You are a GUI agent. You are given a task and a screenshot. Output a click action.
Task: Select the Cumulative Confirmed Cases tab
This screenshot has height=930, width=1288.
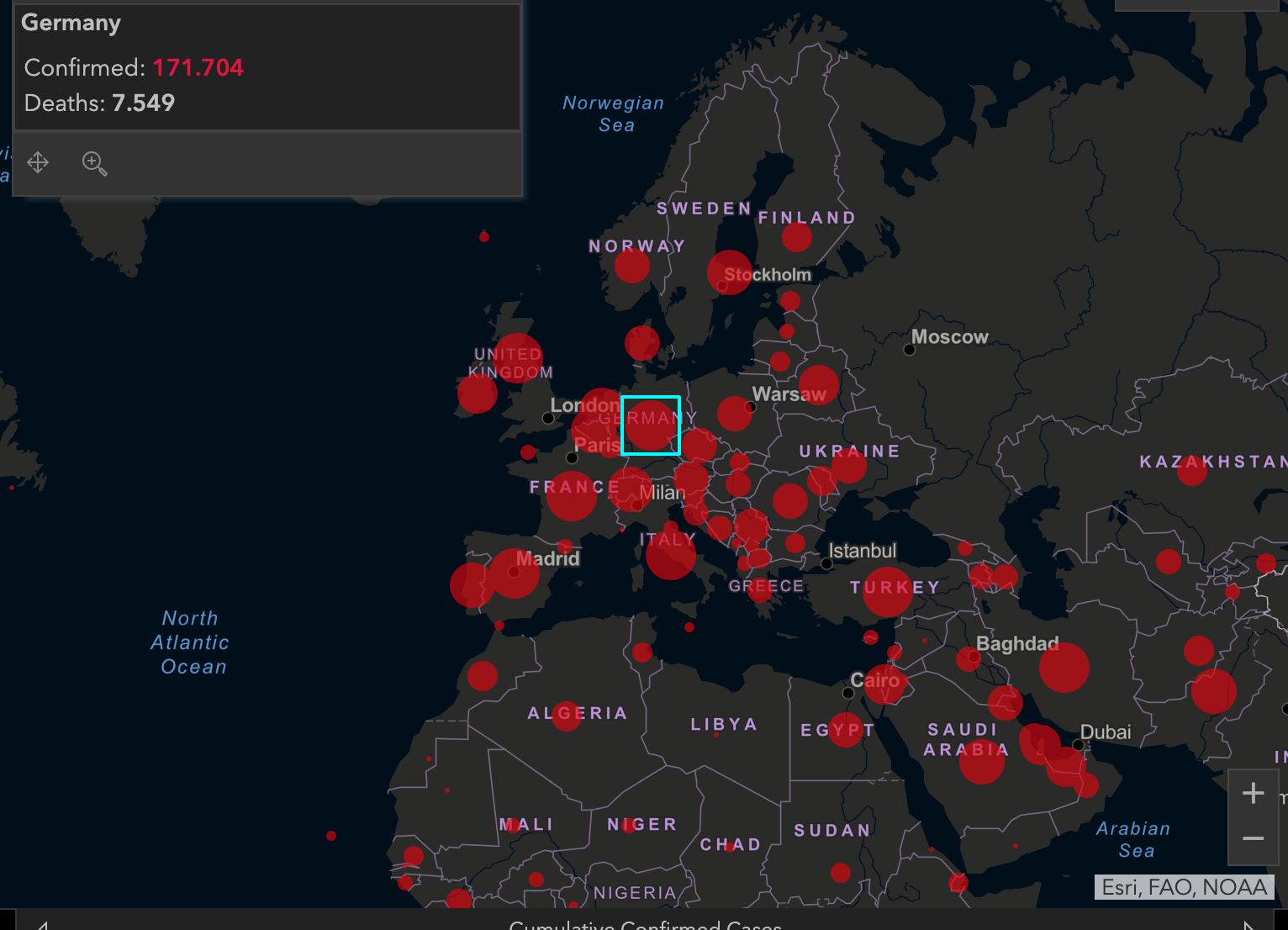(x=645, y=924)
